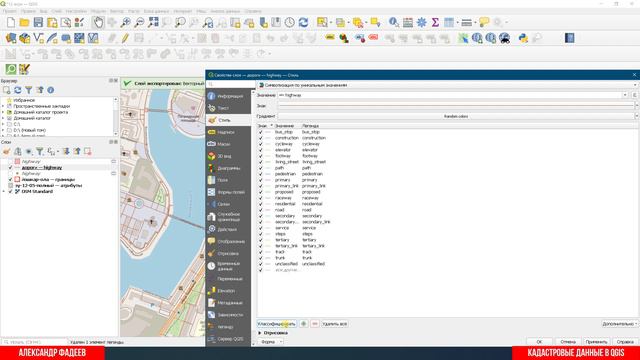Open the Форма dropdown button

pyautogui.click(x=271, y=342)
